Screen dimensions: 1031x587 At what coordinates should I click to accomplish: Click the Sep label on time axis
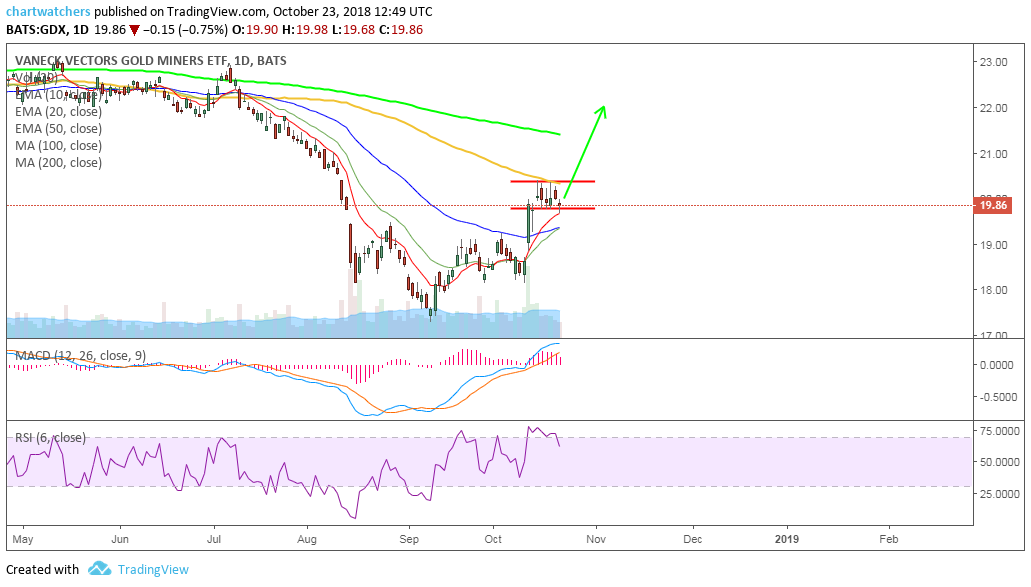(x=409, y=539)
